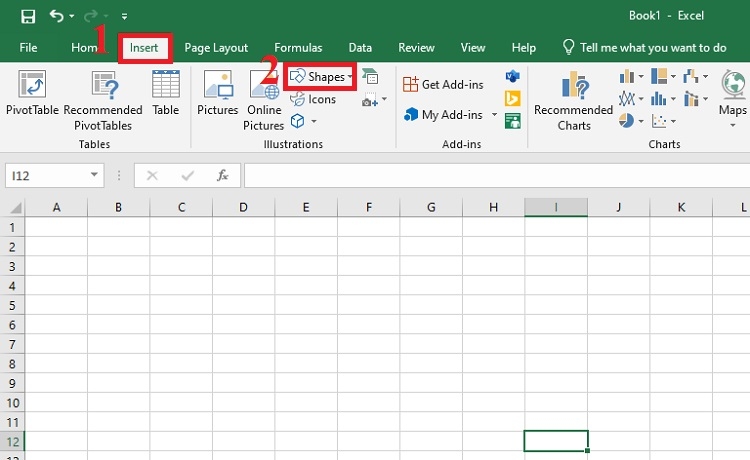750x460 pixels.
Task: Select column F header
Action: (368, 208)
